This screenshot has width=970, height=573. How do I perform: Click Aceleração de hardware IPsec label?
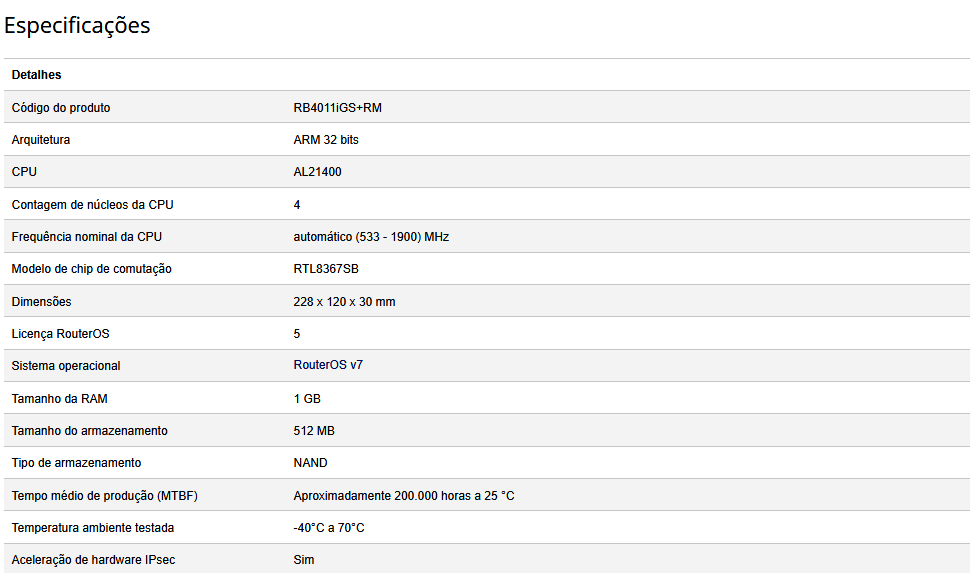[93, 560]
